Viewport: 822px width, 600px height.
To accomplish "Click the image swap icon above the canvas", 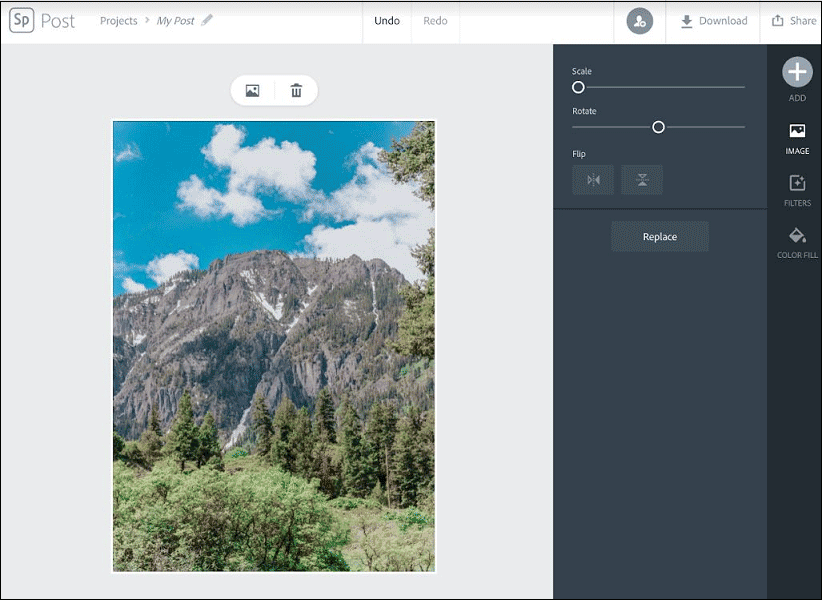I will 251,90.
